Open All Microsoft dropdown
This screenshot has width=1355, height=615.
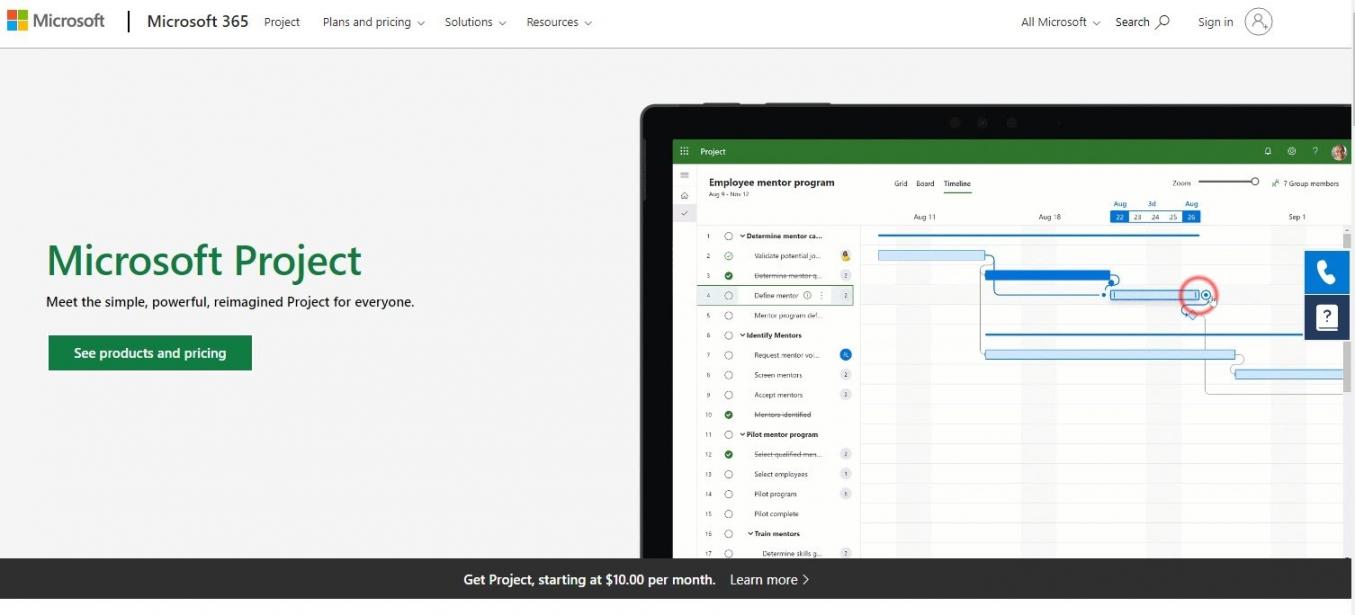1060,22
